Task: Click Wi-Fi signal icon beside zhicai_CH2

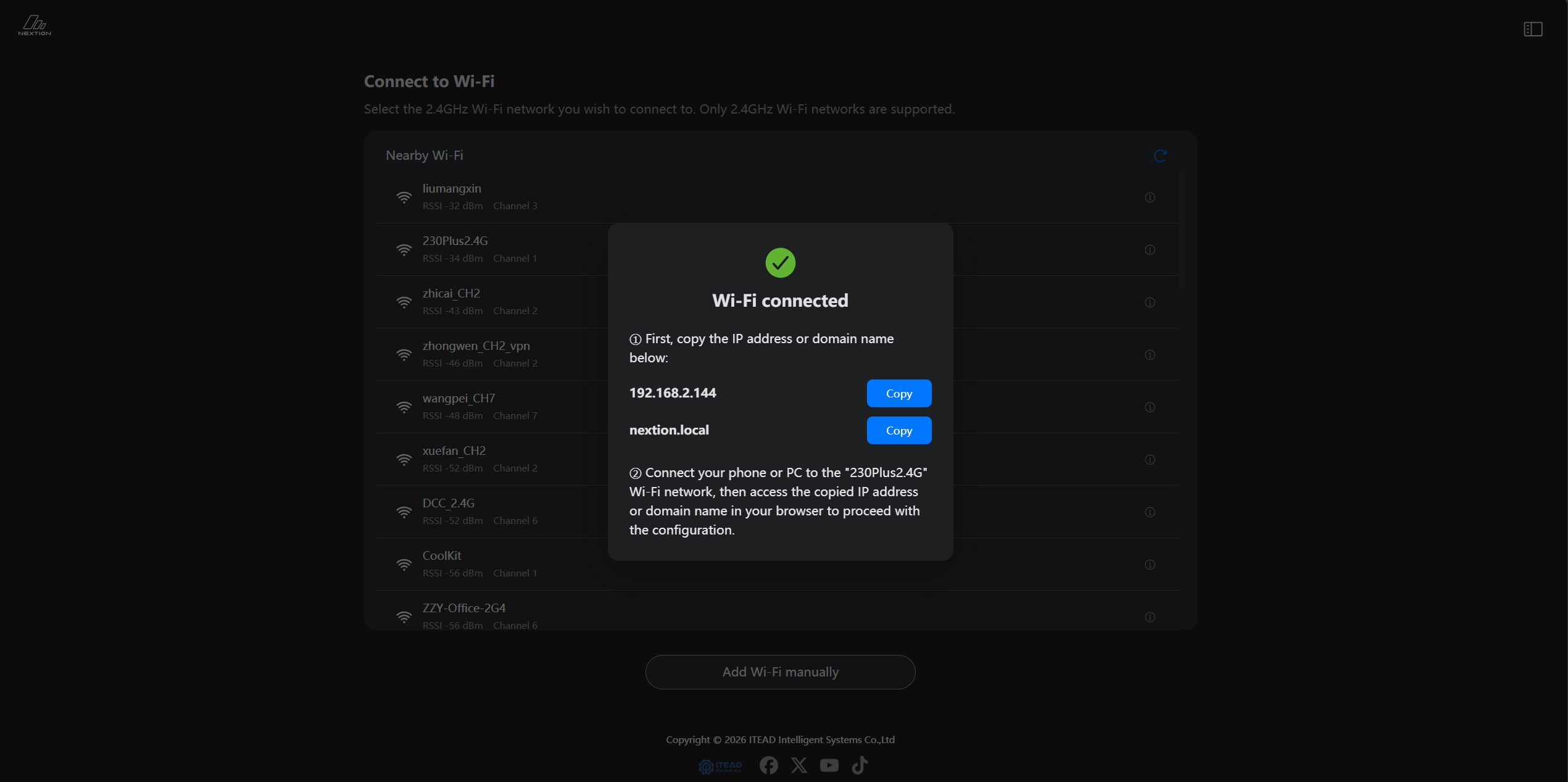Action: pyautogui.click(x=404, y=302)
